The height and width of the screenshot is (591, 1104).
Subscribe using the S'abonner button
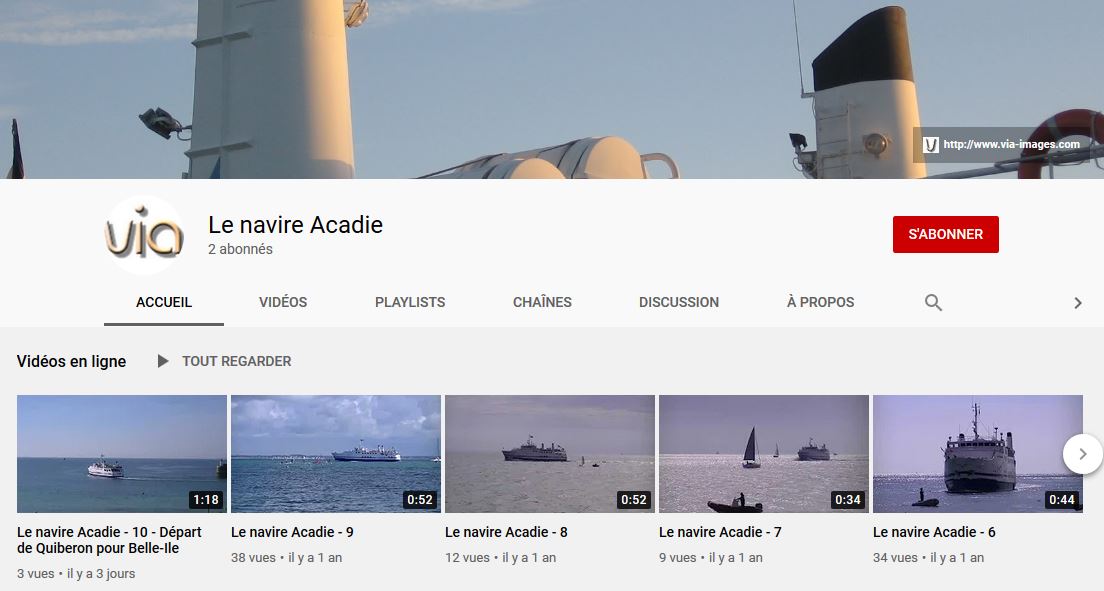pos(946,235)
